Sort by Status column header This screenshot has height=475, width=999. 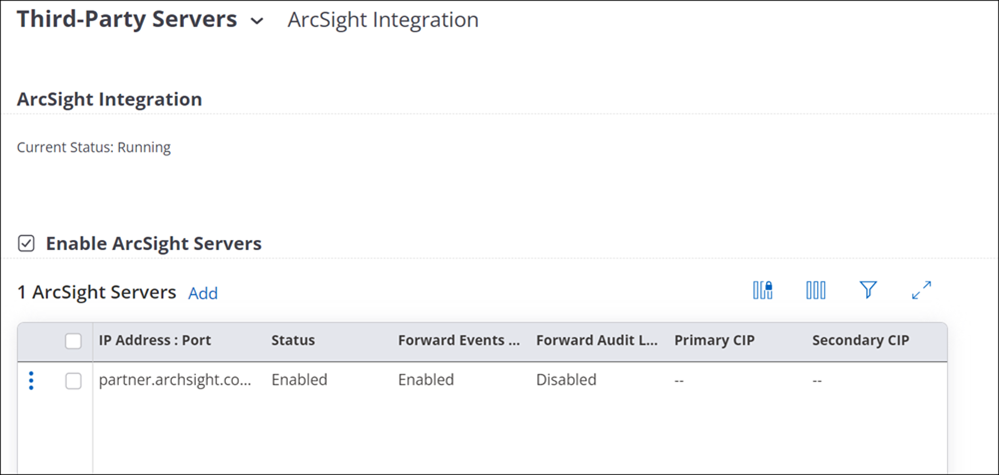[x=293, y=340]
